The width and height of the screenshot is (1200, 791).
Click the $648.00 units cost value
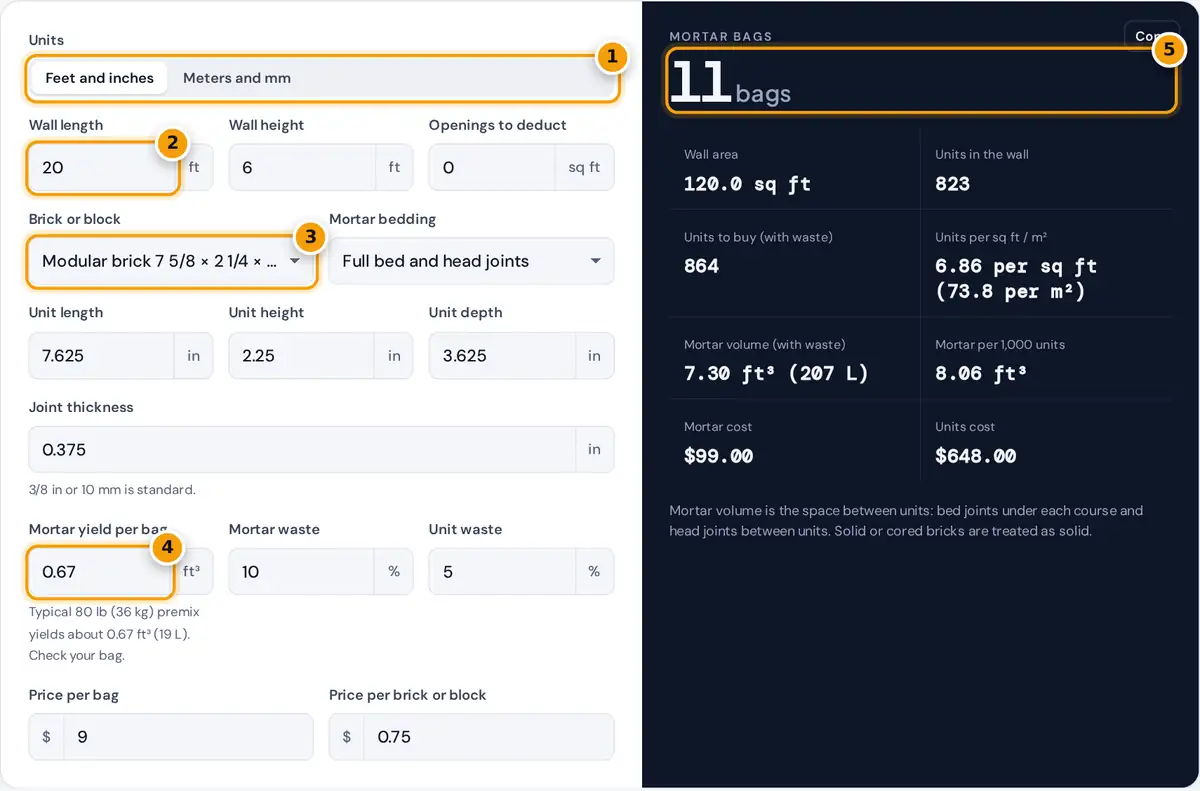pyautogui.click(x=975, y=457)
